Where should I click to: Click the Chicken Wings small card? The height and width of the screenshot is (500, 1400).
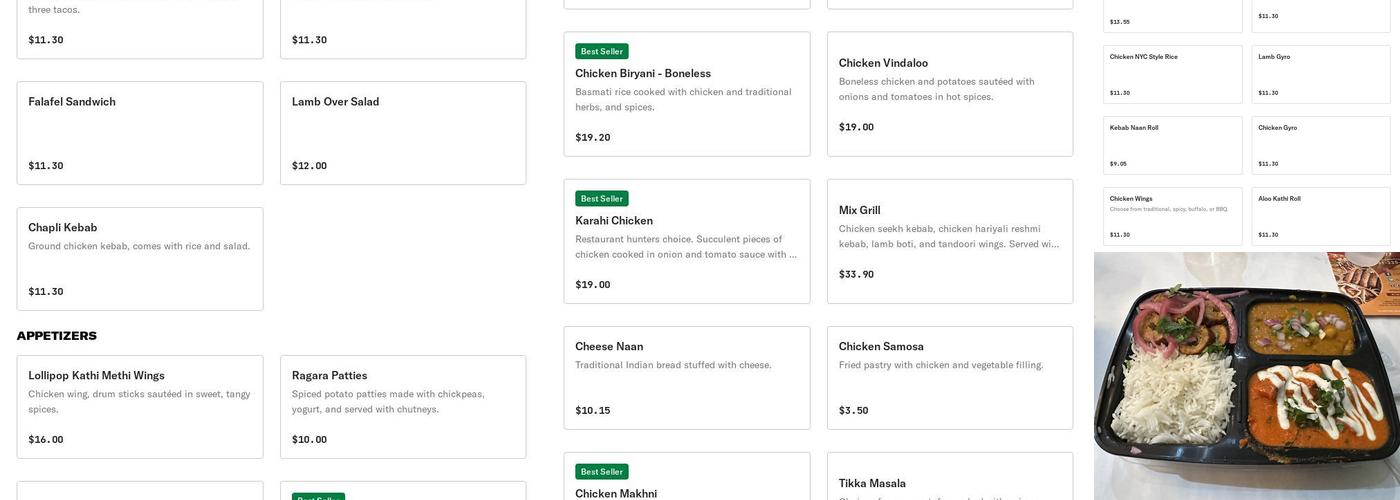[1173, 216]
